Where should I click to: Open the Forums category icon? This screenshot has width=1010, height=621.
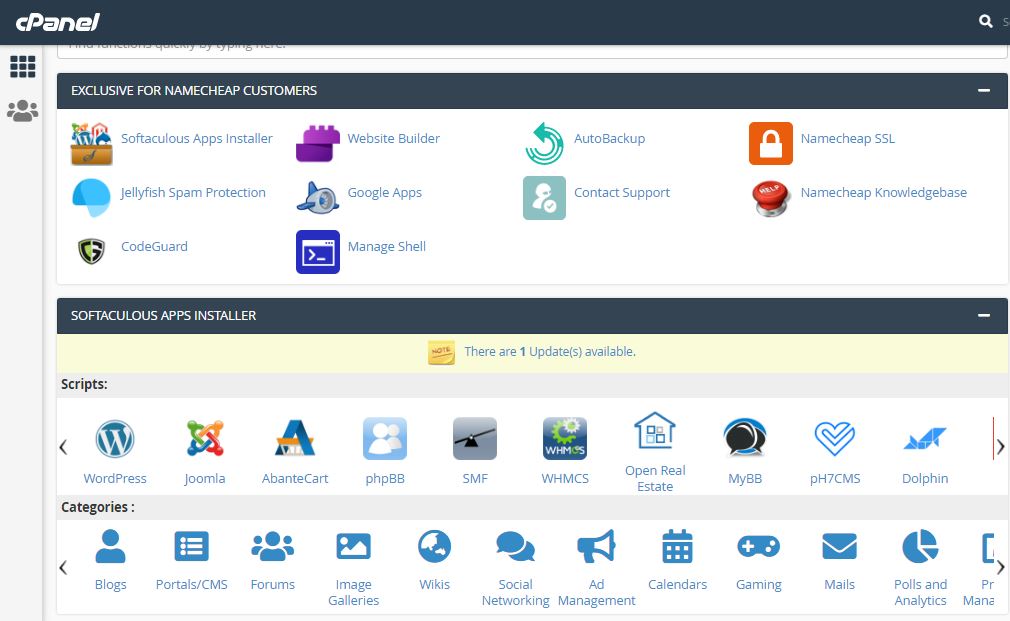(272, 546)
